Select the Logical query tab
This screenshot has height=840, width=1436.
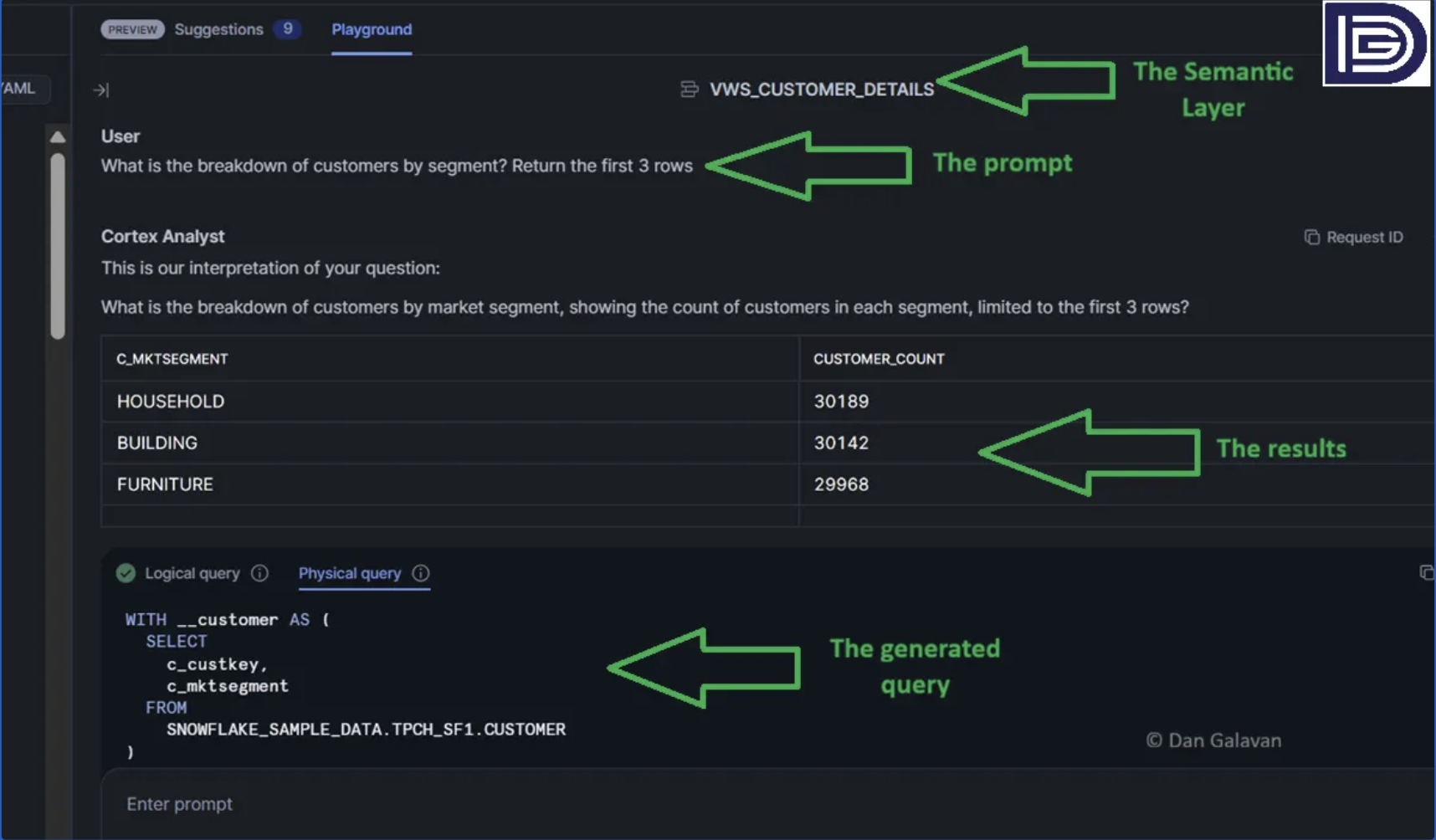tap(192, 573)
